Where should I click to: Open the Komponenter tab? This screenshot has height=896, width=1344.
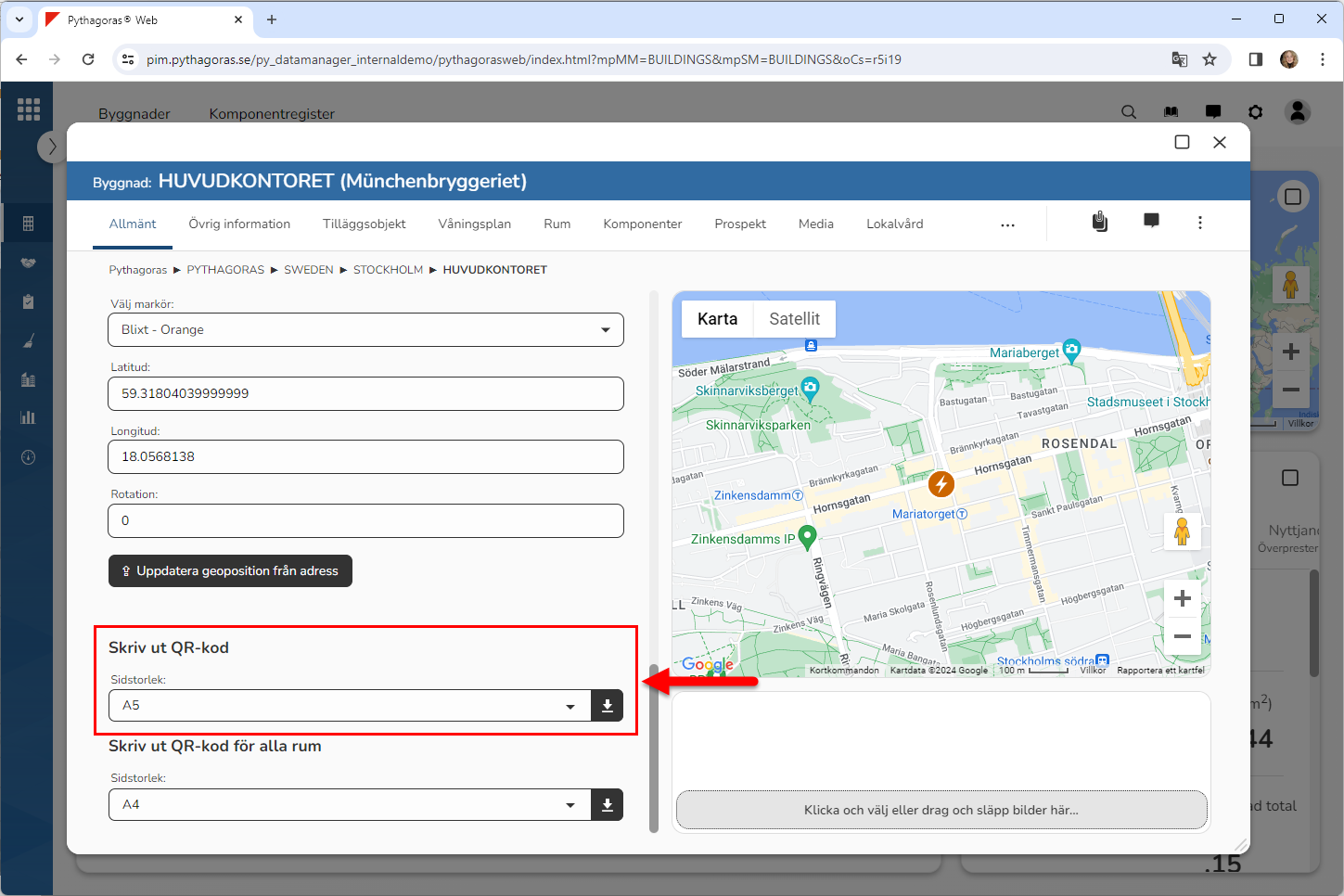[x=642, y=224]
